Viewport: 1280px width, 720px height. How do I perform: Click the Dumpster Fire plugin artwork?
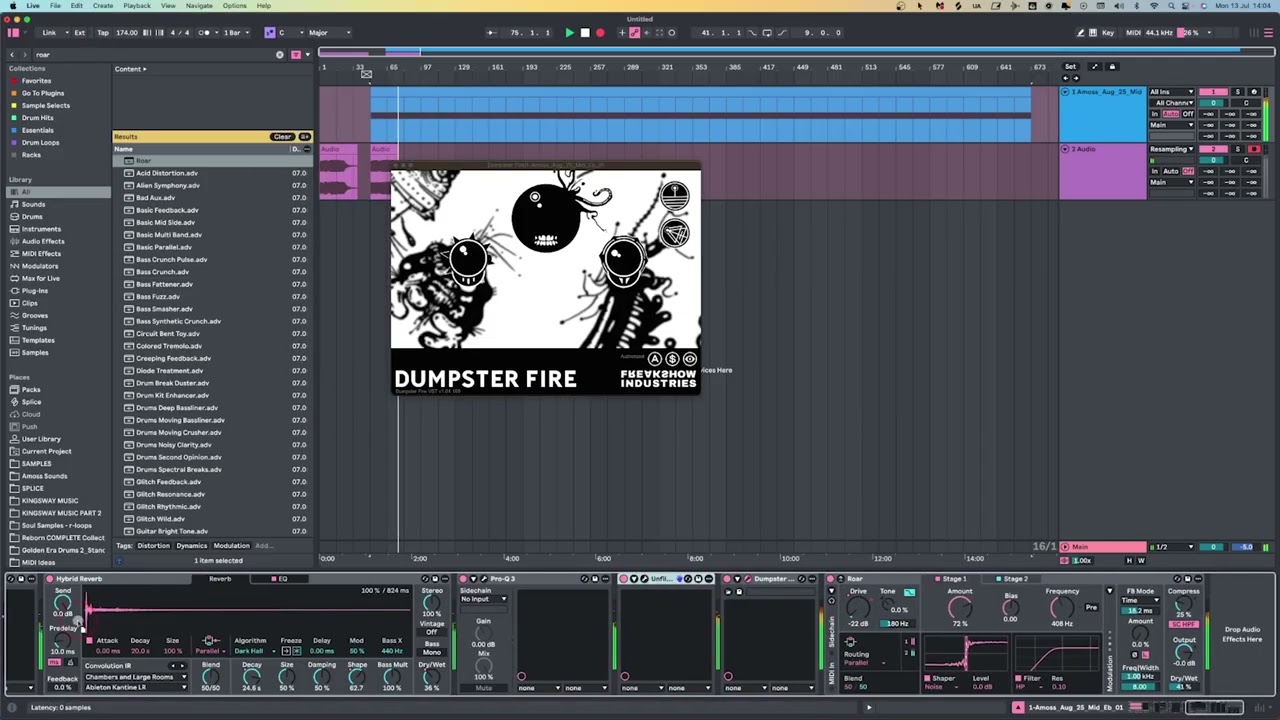click(546, 259)
